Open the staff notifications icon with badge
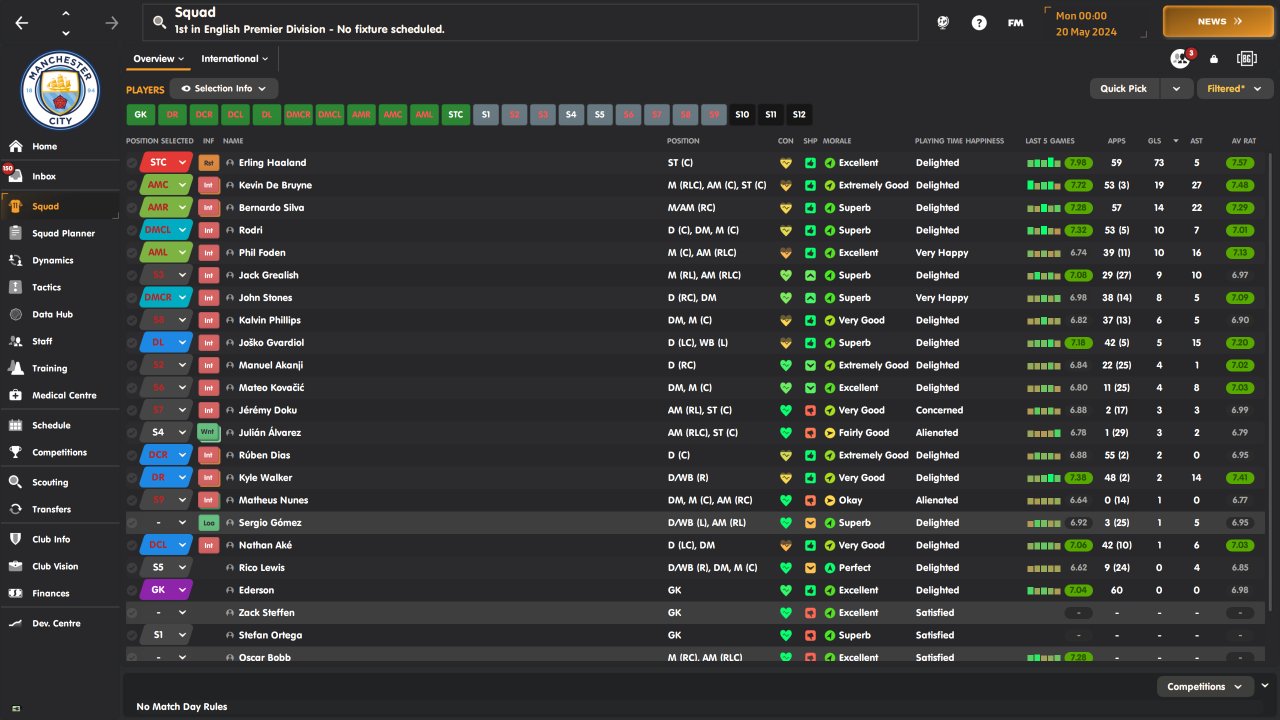Image resolution: width=1280 pixels, height=720 pixels. (1181, 59)
